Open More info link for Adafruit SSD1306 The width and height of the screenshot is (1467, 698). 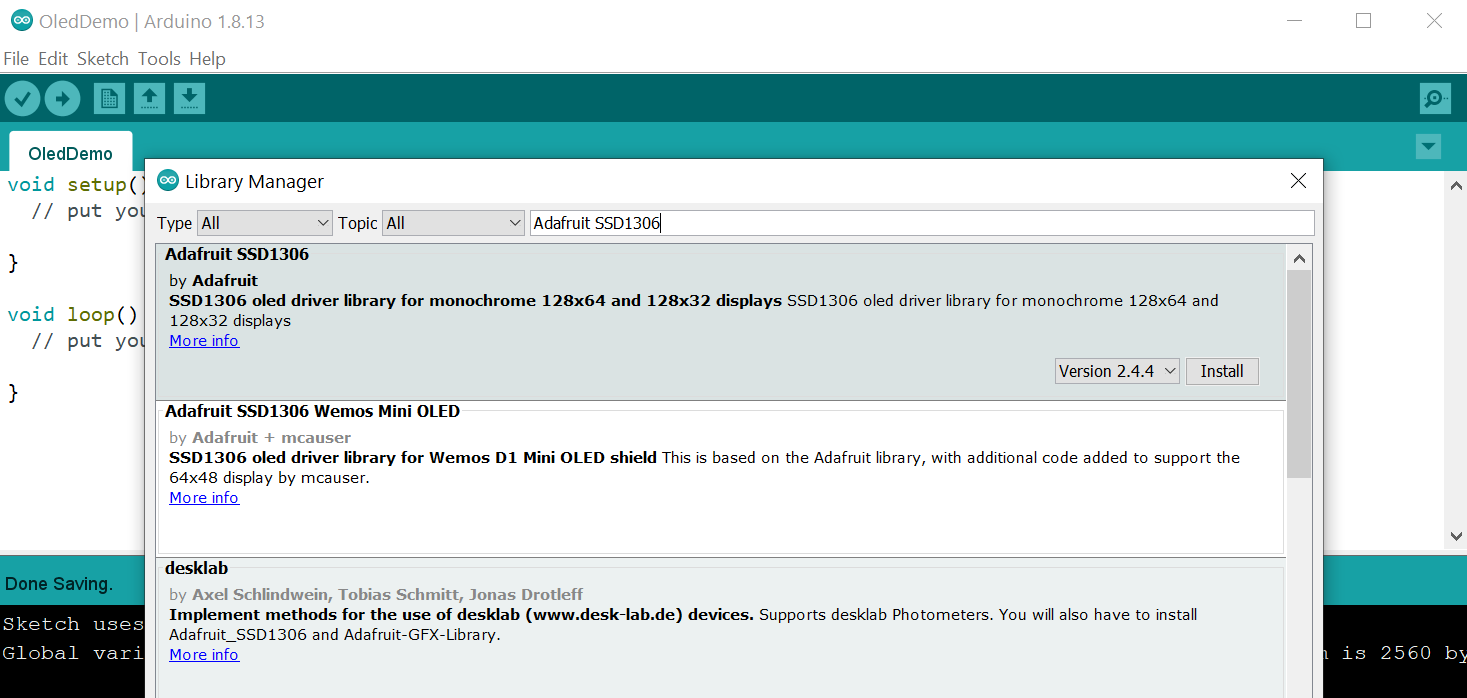click(x=204, y=341)
